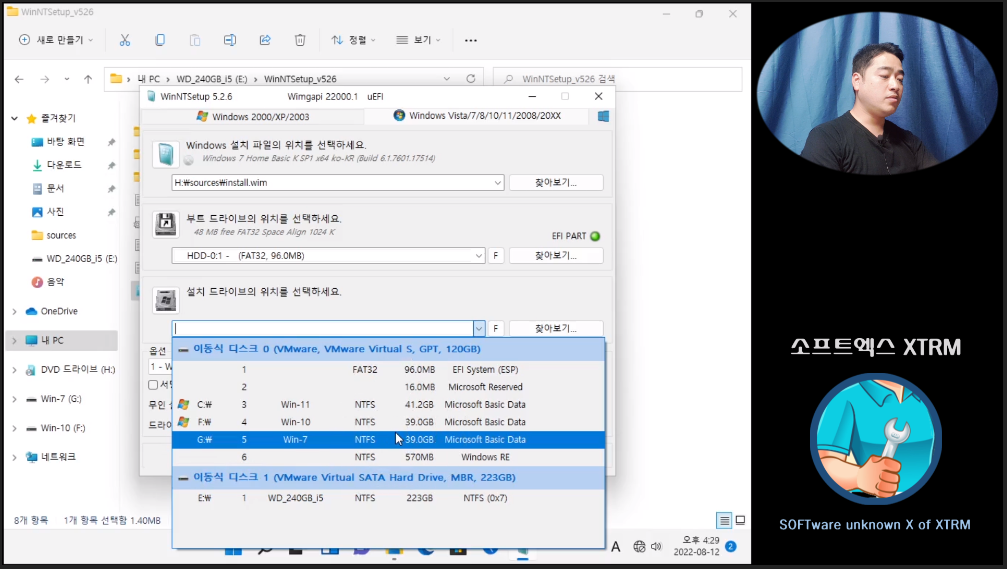Select the E: WD_240GB_i5 partition row
Image resolution: width=1007 pixels, height=569 pixels.
point(389,498)
